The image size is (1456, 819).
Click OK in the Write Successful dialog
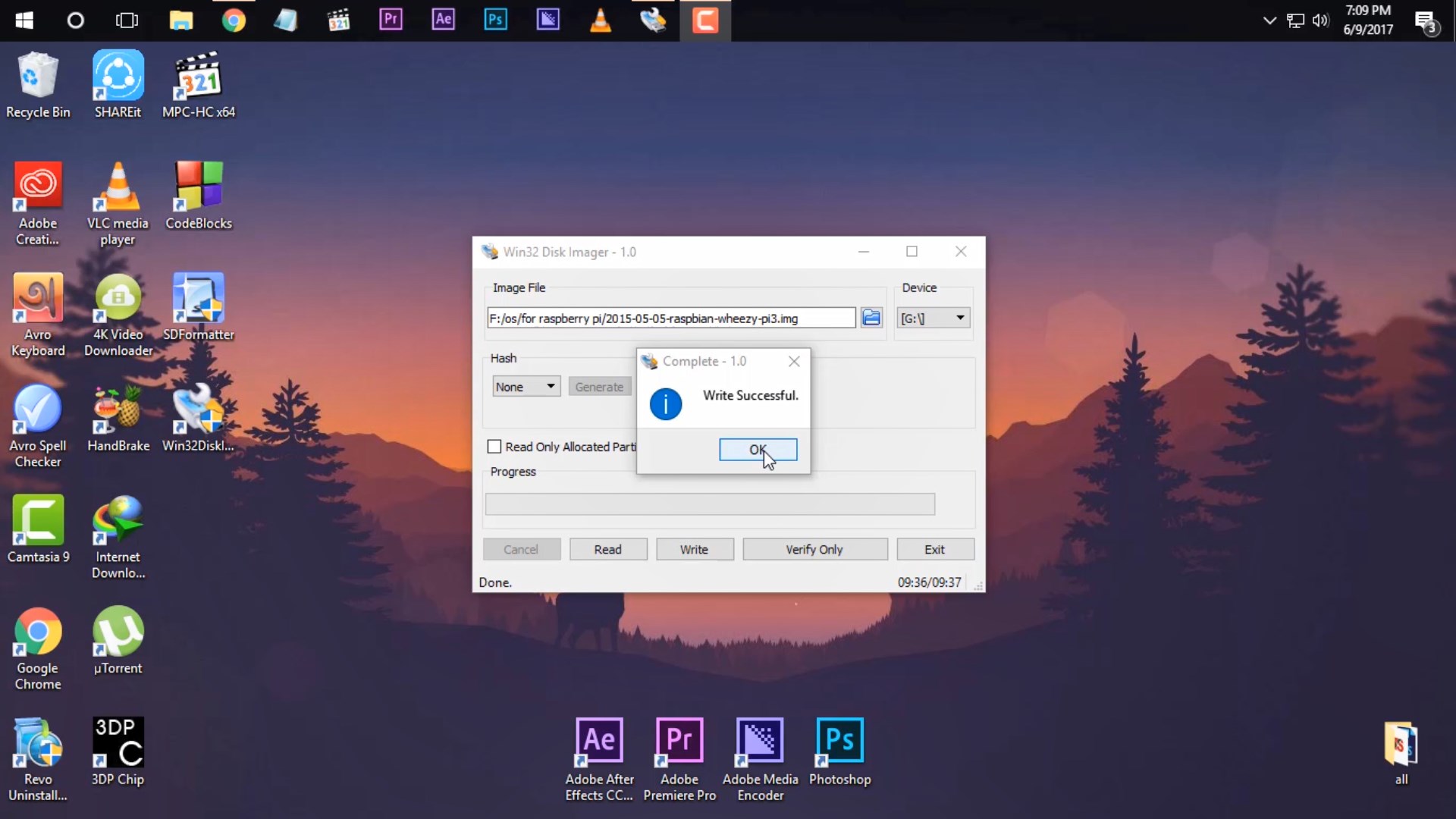[x=758, y=450]
